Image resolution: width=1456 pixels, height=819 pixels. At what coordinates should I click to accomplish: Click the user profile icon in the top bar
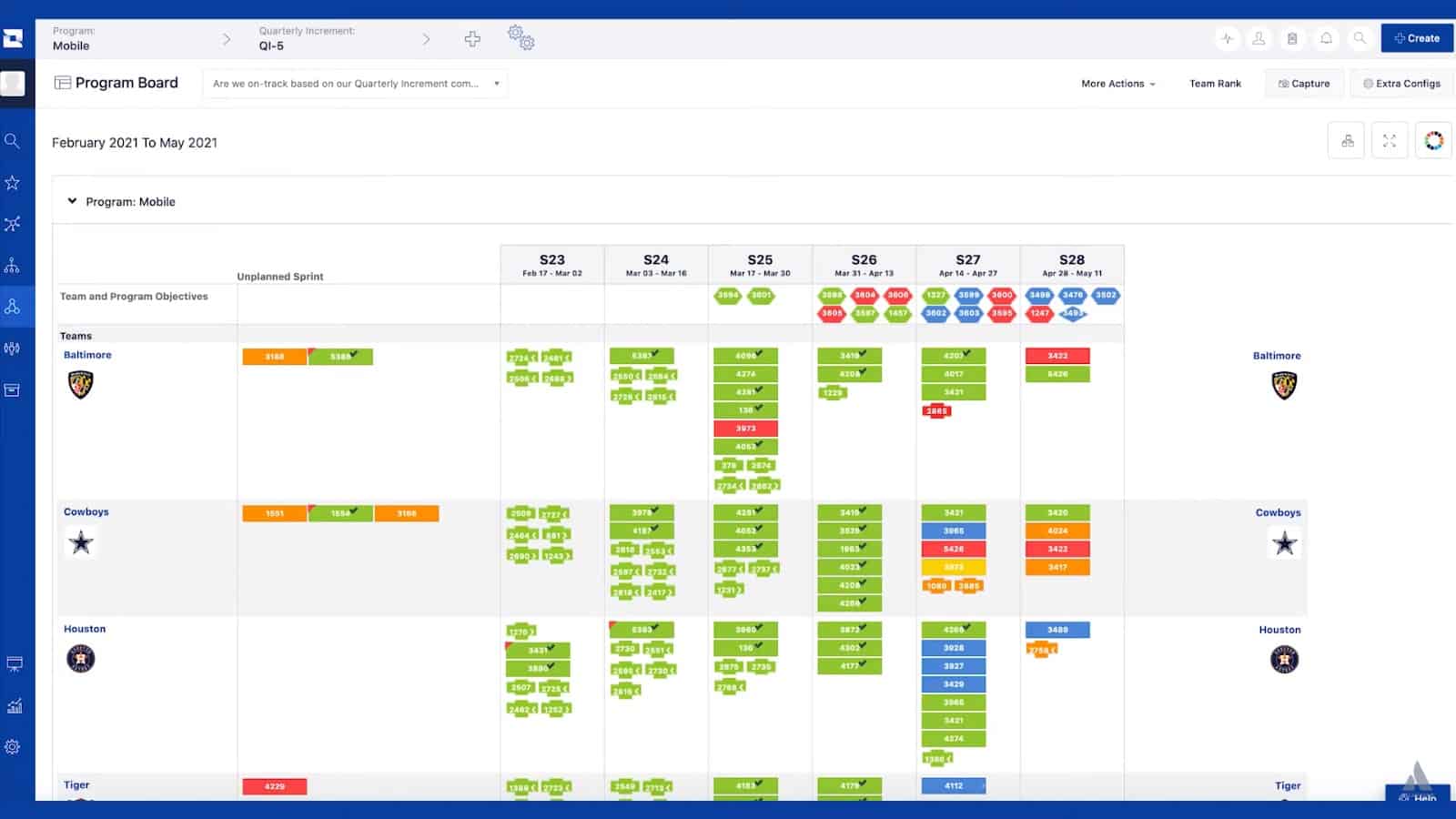(1259, 38)
